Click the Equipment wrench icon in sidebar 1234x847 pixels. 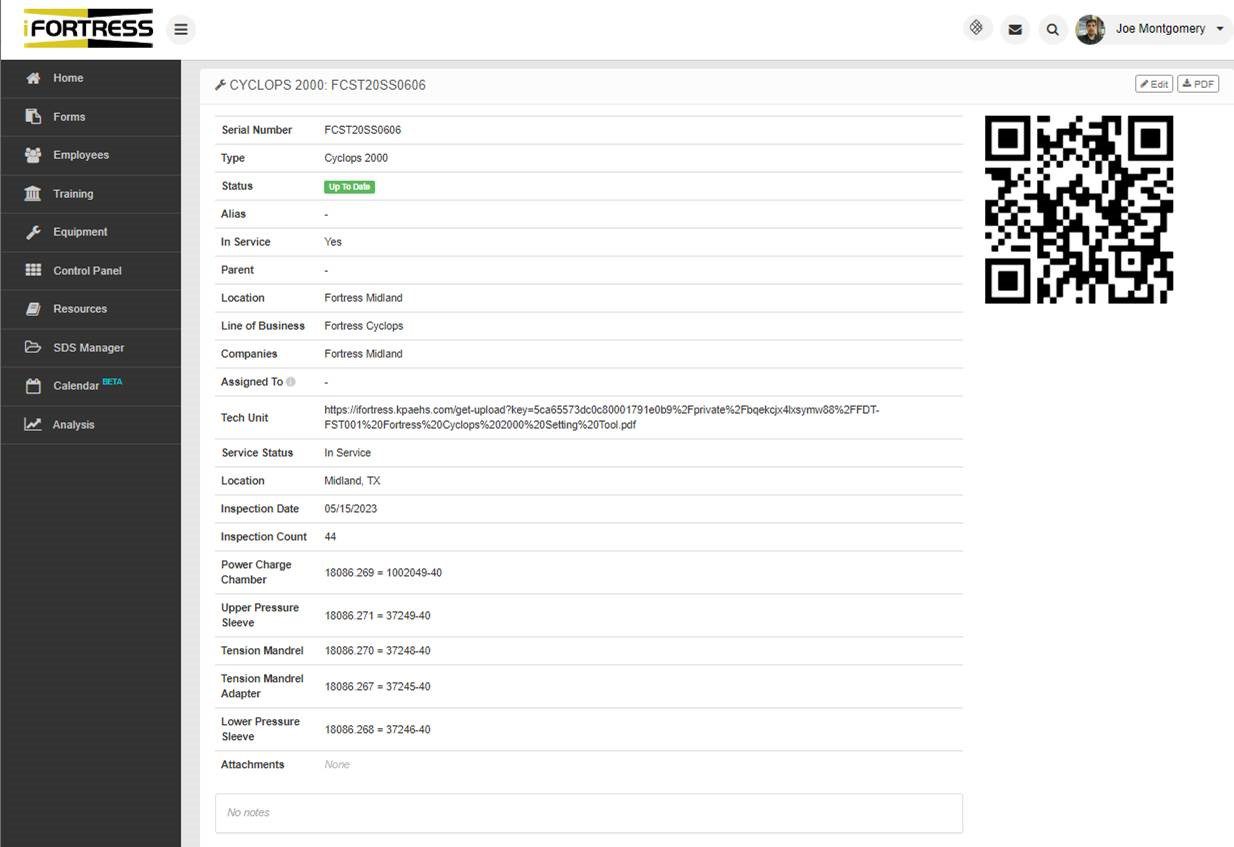[x=33, y=232]
